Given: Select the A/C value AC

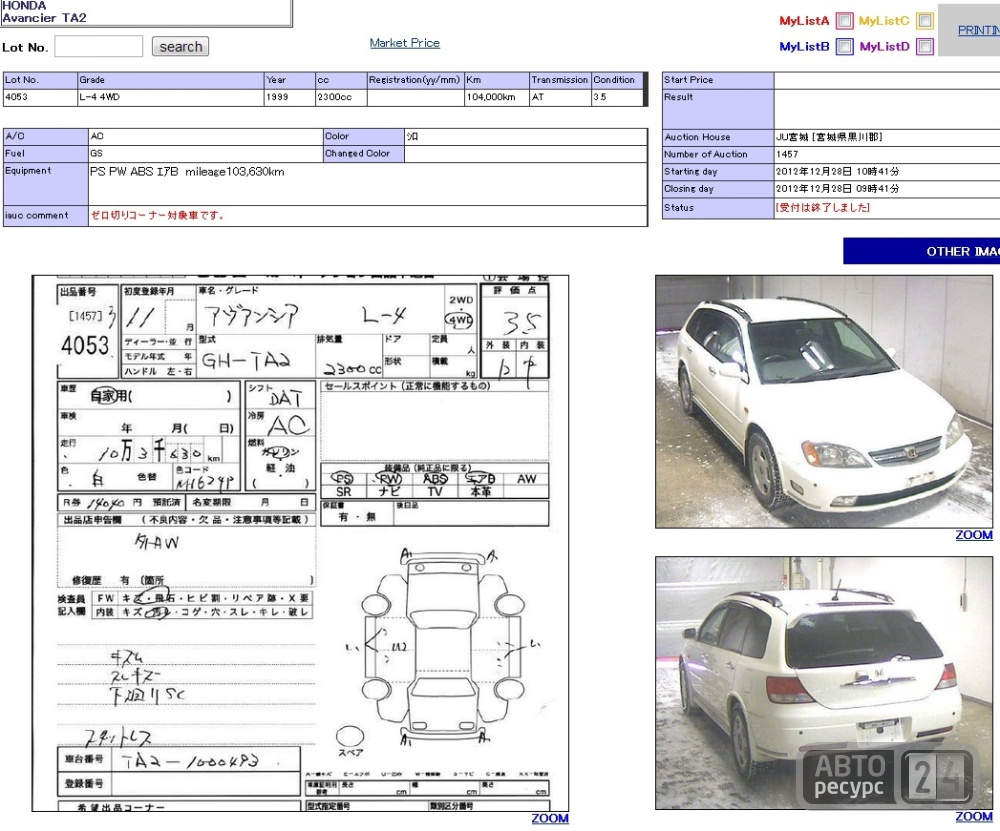Looking at the screenshot, I should tap(97, 136).
